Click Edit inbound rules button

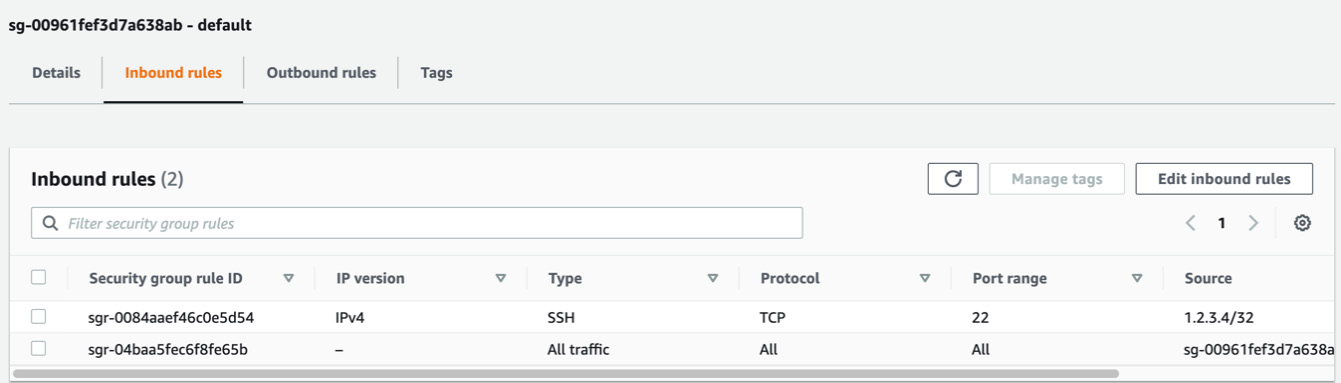click(x=1224, y=179)
